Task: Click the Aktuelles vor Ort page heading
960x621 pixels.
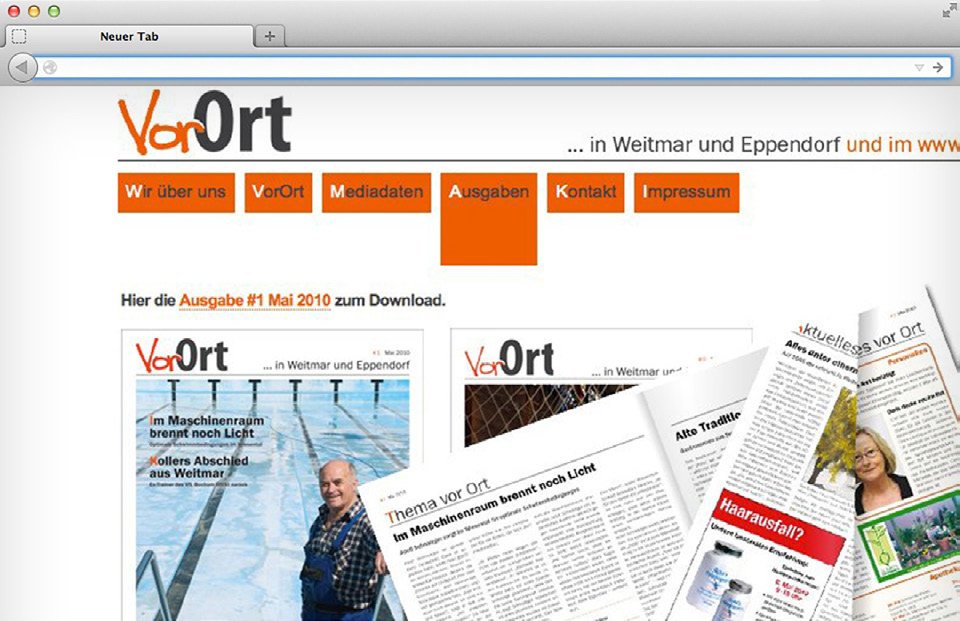Action: pyautogui.click(x=861, y=339)
